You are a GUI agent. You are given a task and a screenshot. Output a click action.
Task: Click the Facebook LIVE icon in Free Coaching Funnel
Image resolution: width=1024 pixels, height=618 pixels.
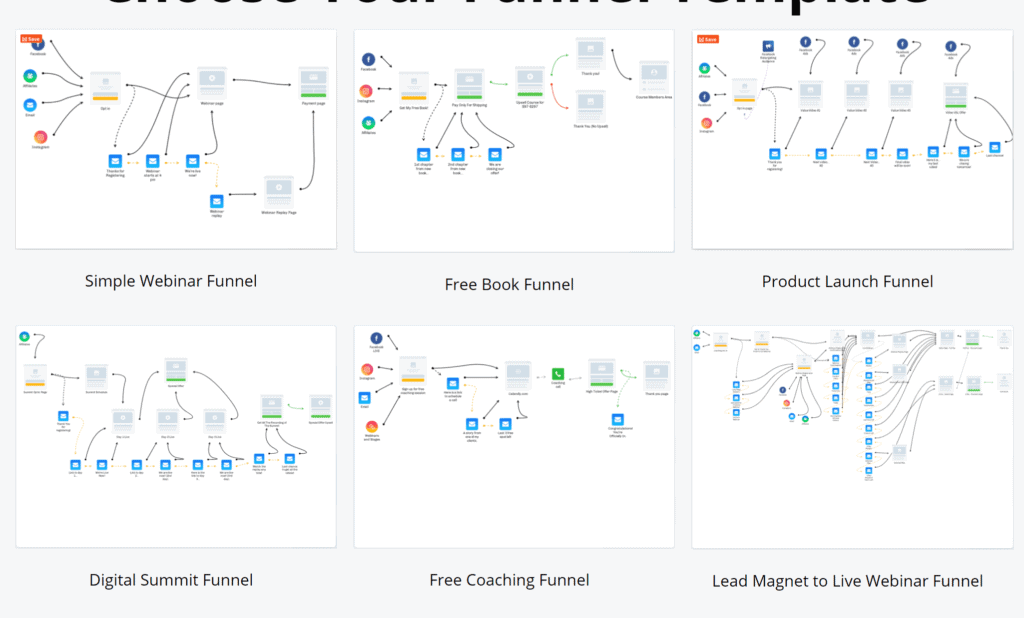click(376, 338)
